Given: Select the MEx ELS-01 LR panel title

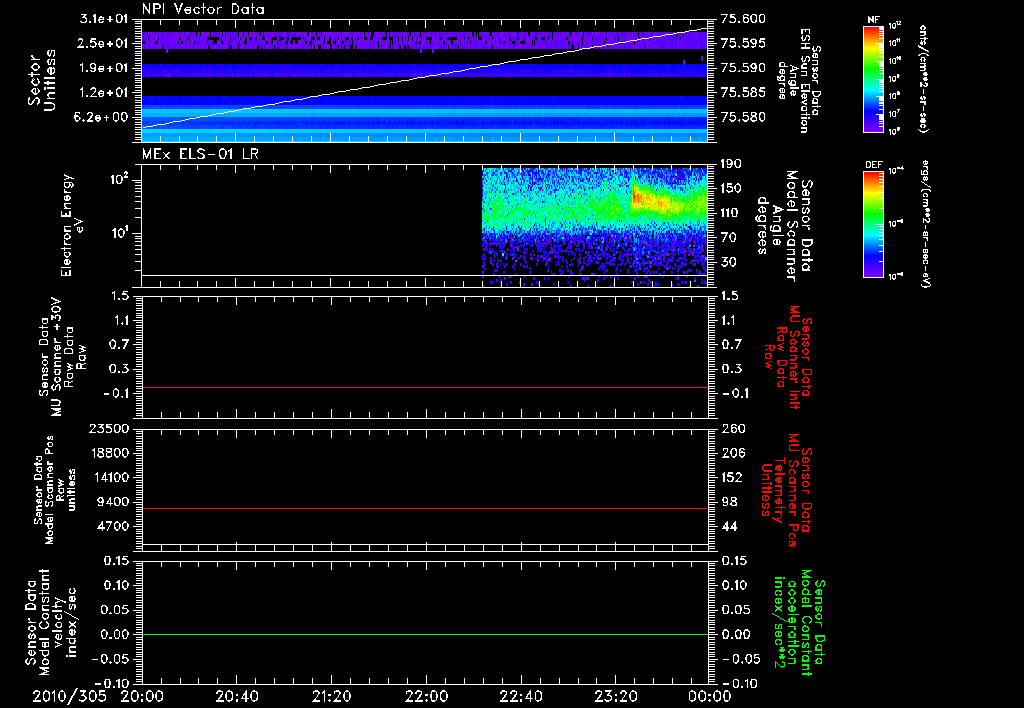Looking at the screenshot, I should coord(201,151).
